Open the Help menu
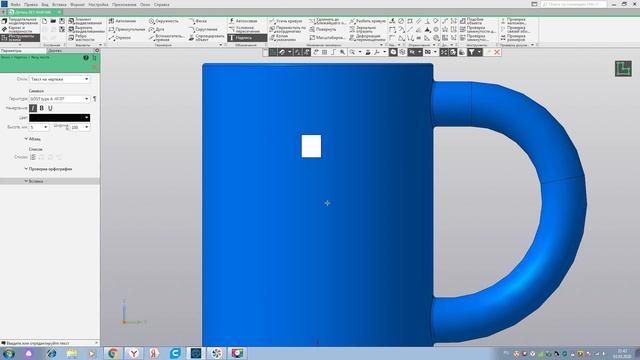640x360 pixels. pos(162,4)
